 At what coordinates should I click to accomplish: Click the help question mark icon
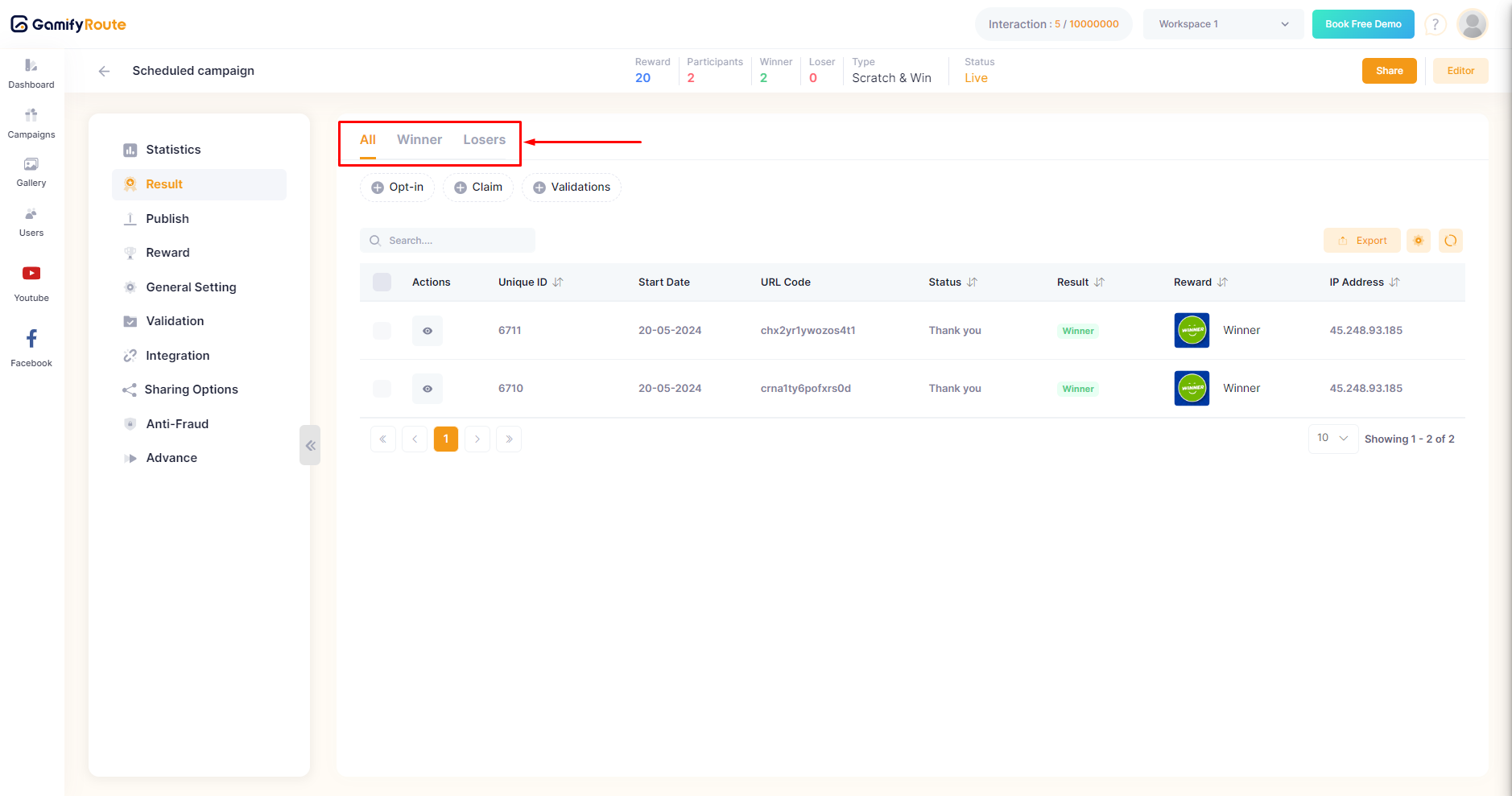pos(1435,25)
